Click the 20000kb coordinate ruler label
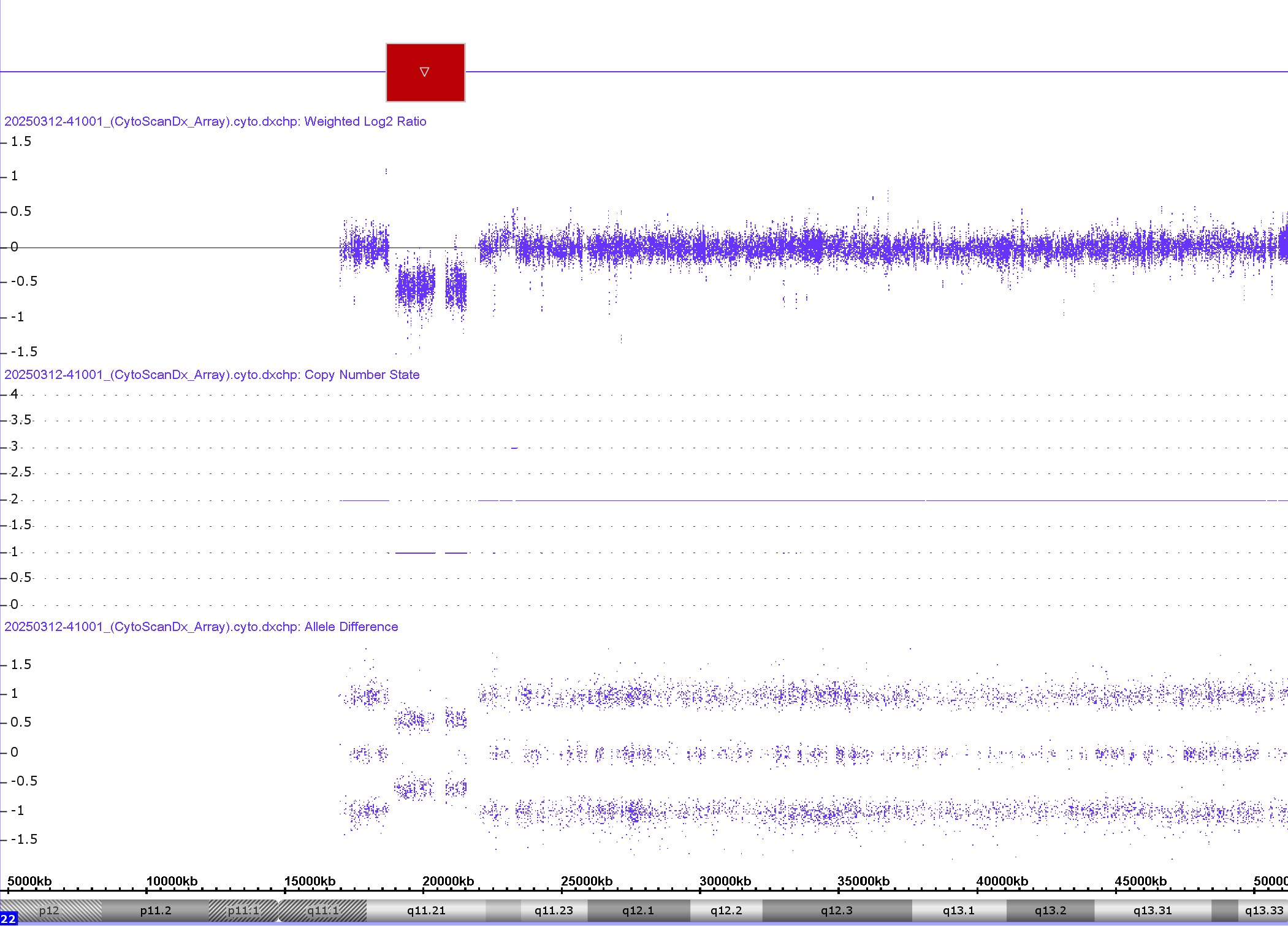Screen dimensions: 1288x926 [x=448, y=881]
